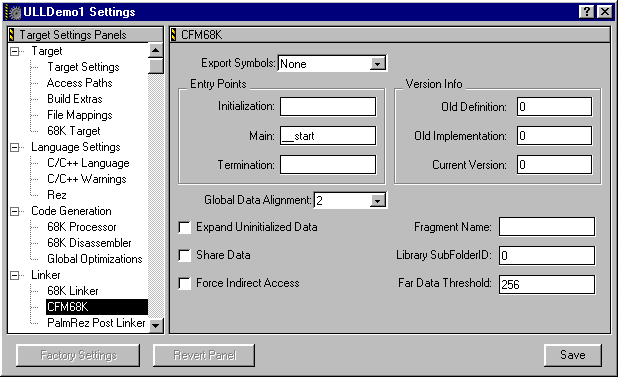The width and height of the screenshot is (618, 377).
Task: Select 68K Target panel
Action: coord(74,131)
